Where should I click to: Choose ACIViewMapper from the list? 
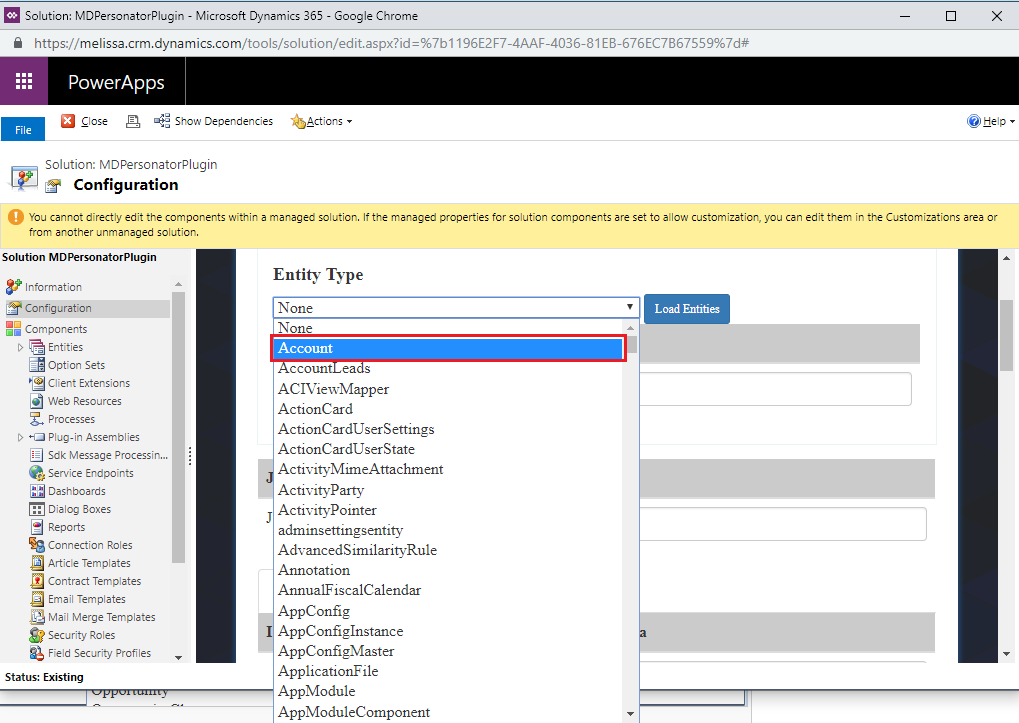448,389
